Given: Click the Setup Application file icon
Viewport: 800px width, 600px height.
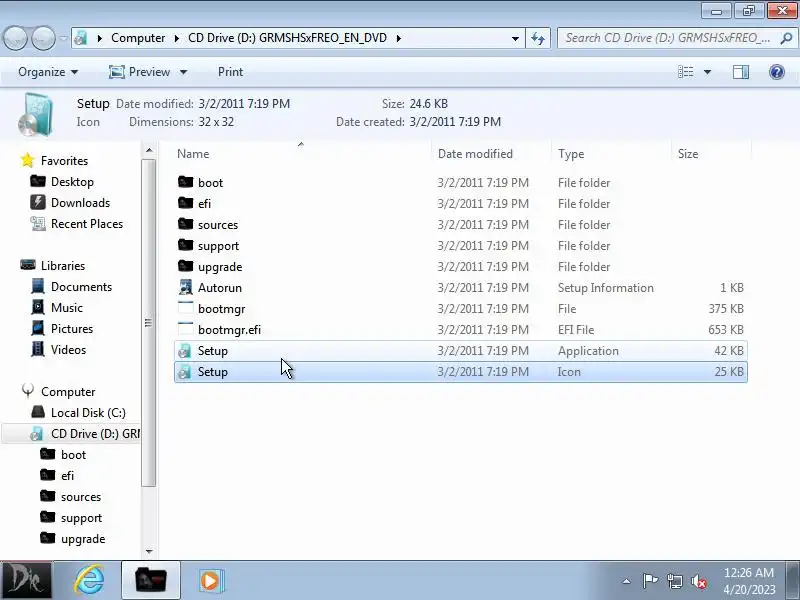Looking at the screenshot, I should 185,351.
